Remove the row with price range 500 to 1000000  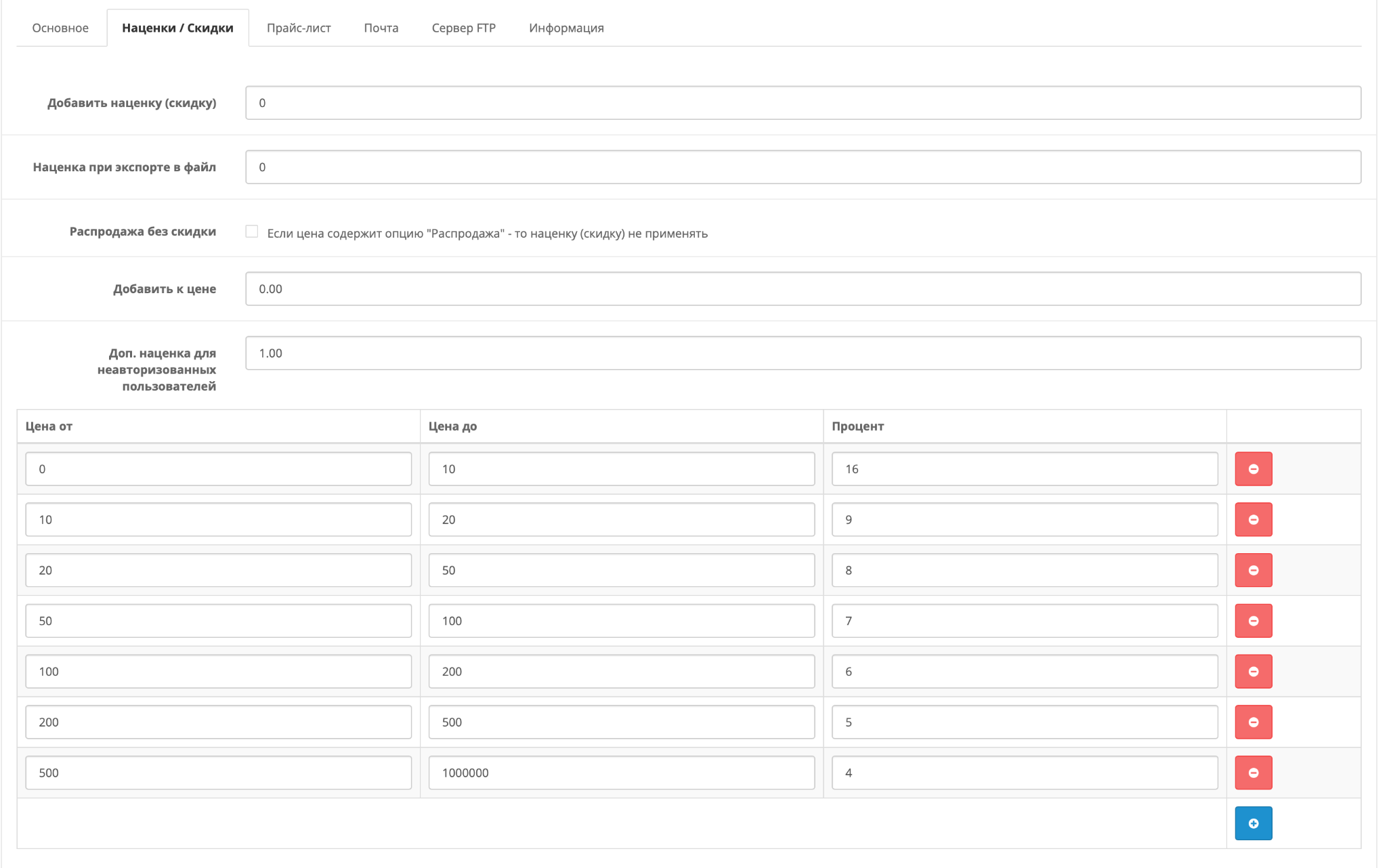1253,773
